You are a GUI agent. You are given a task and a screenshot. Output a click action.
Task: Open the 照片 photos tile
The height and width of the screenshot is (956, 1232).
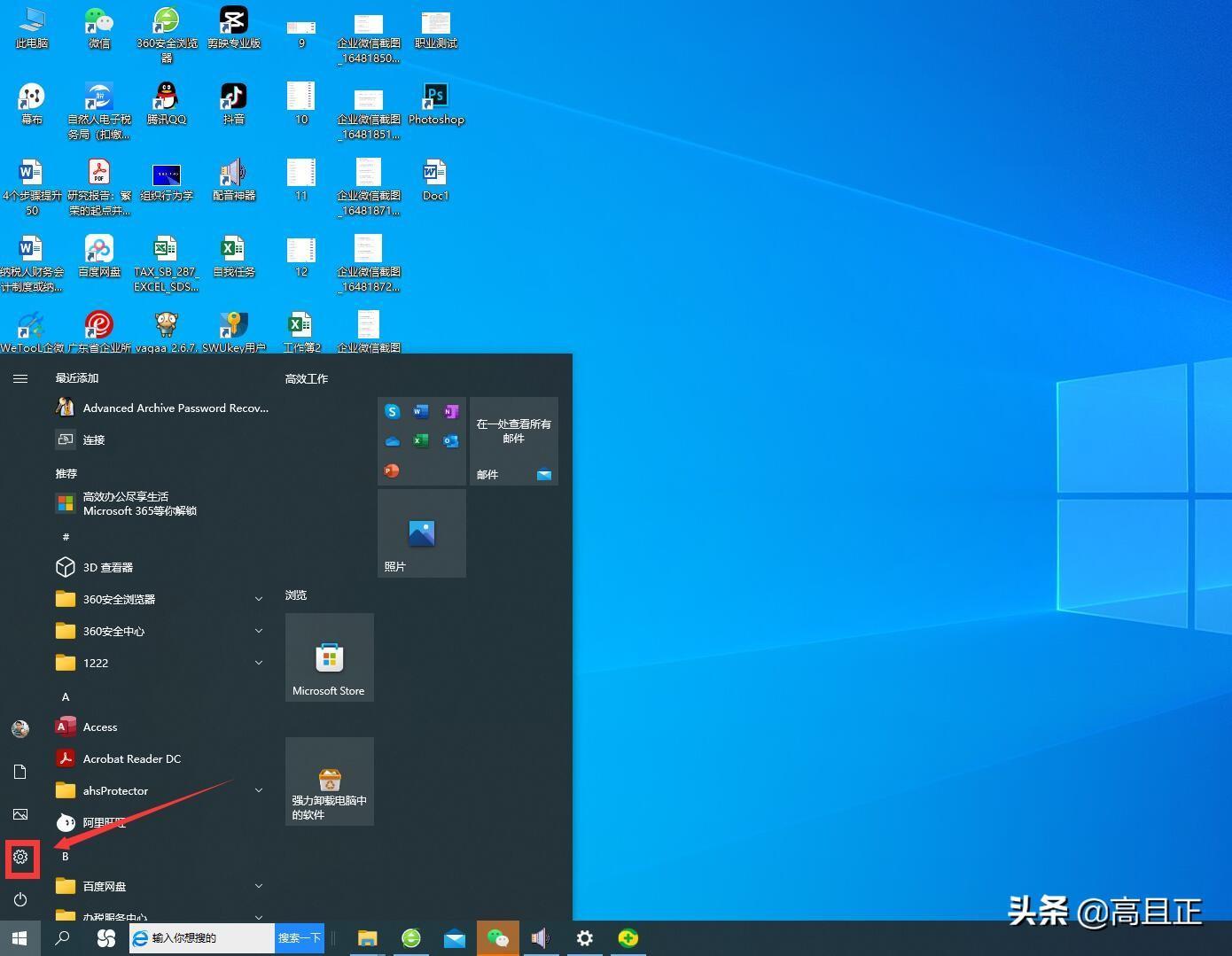coord(422,533)
